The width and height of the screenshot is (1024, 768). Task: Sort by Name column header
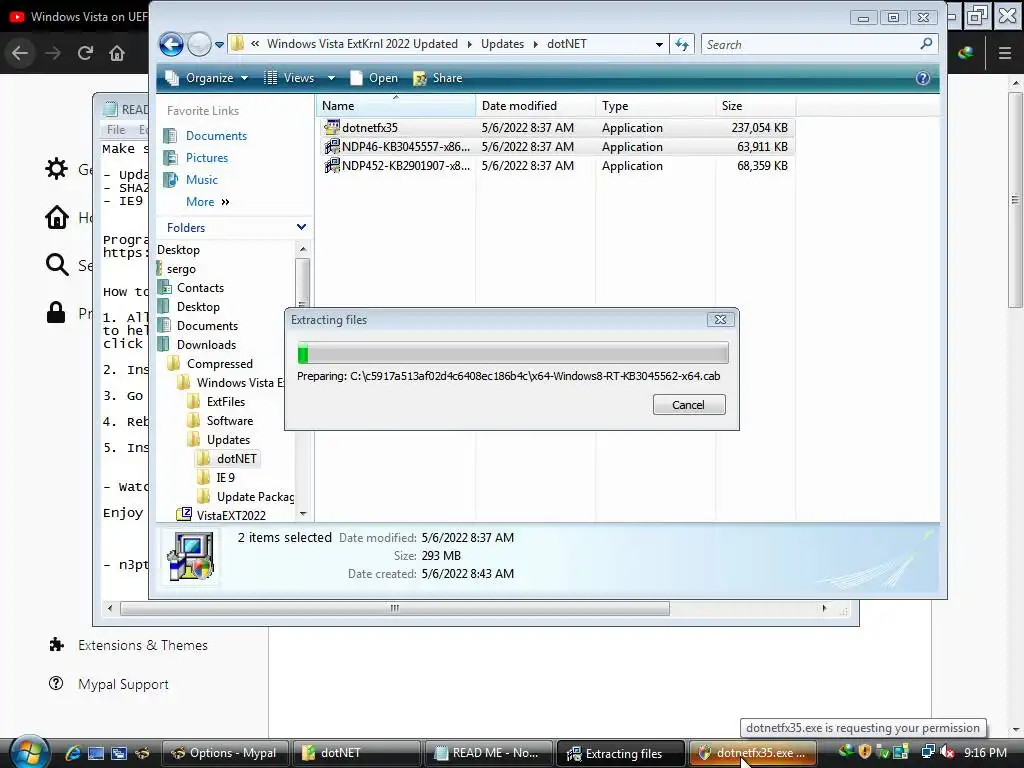click(396, 106)
